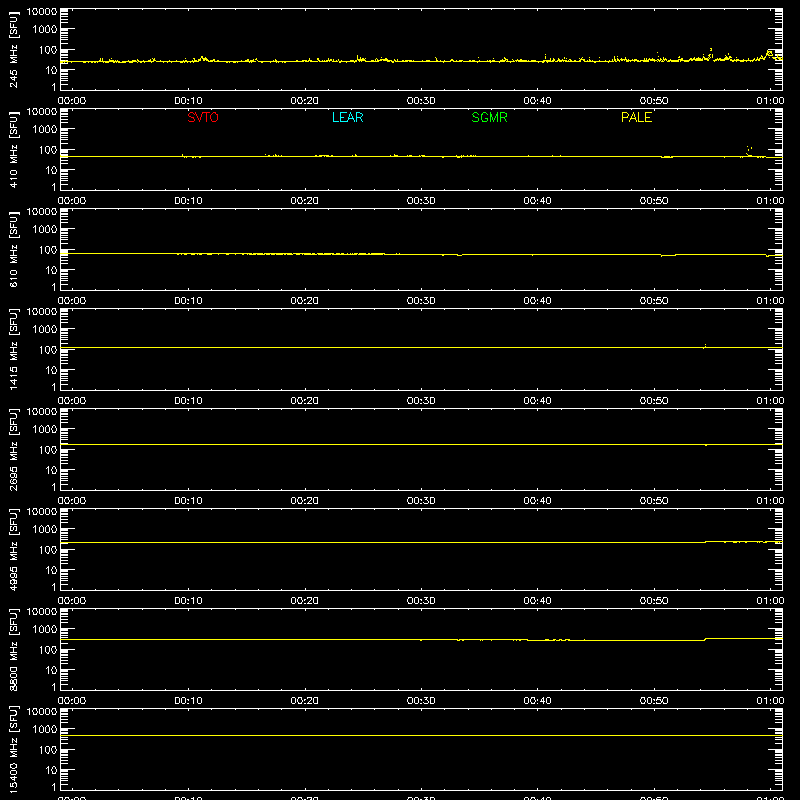Select the 4995 MHz [SFU] axis label
The image size is (800, 800).
pos(13,549)
